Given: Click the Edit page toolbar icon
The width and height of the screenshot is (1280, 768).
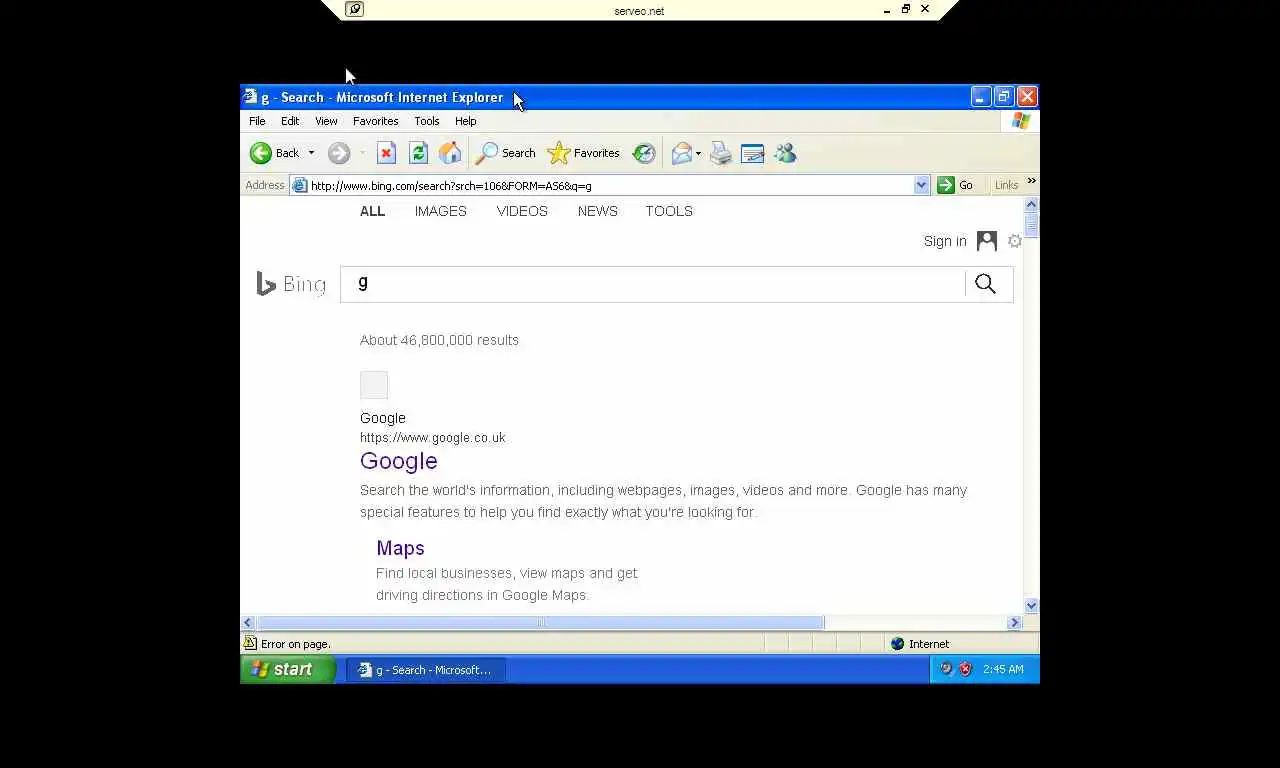Looking at the screenshot, I should tap(753, 153).
